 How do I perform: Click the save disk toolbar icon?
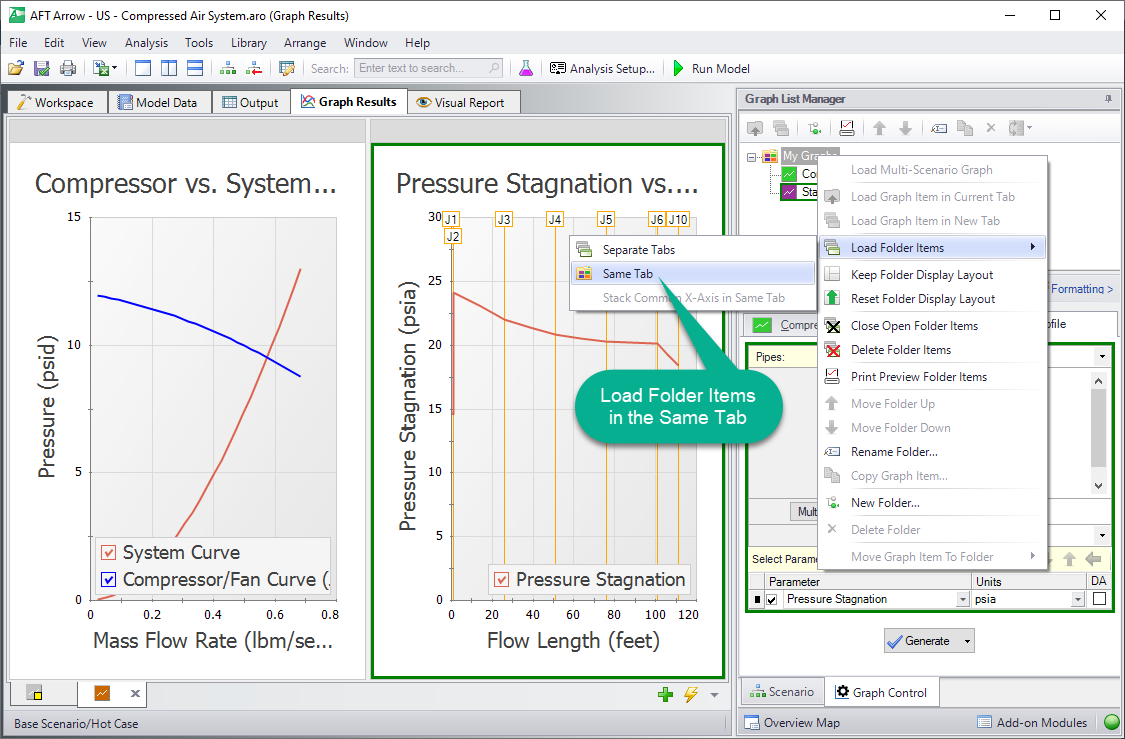tap(42, 69)
